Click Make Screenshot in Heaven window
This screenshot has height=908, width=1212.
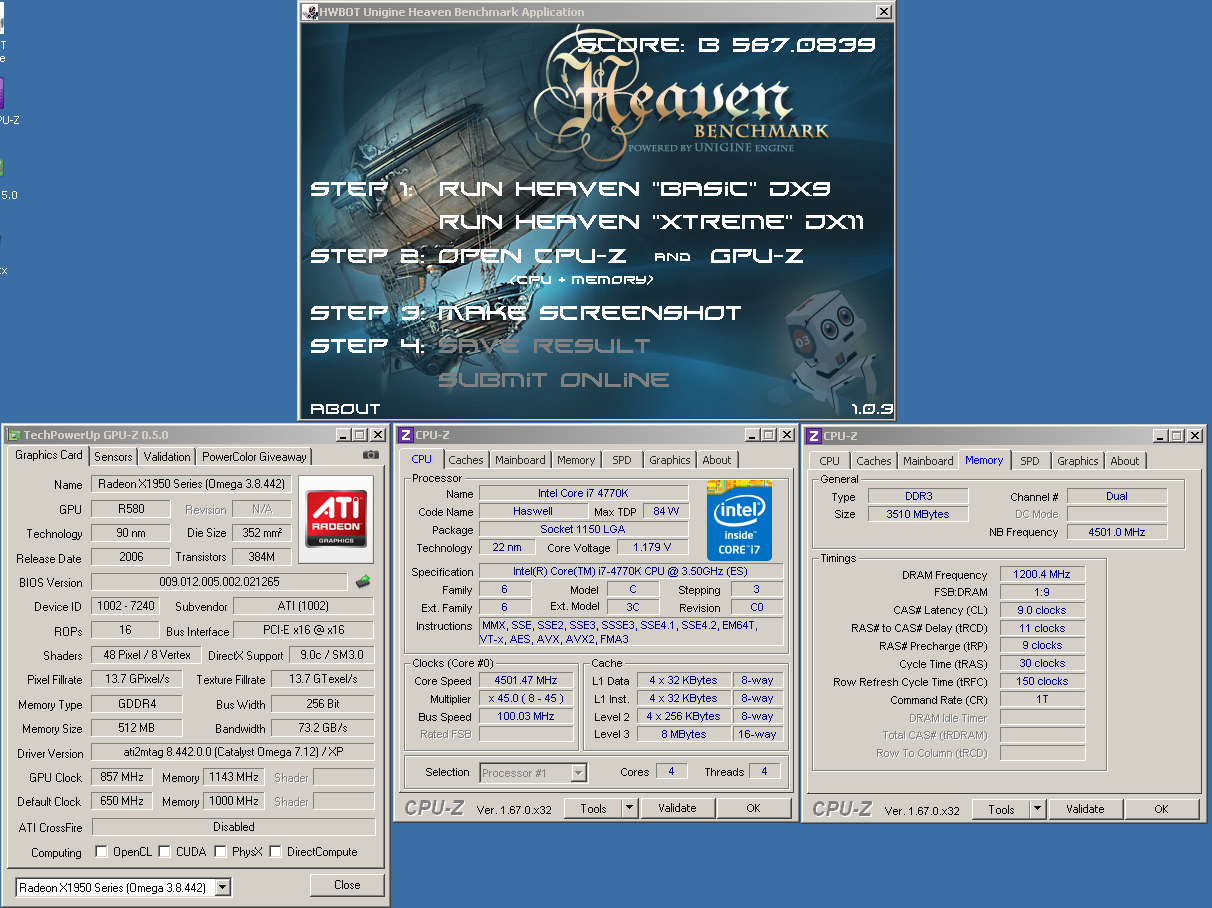(590, 313)
